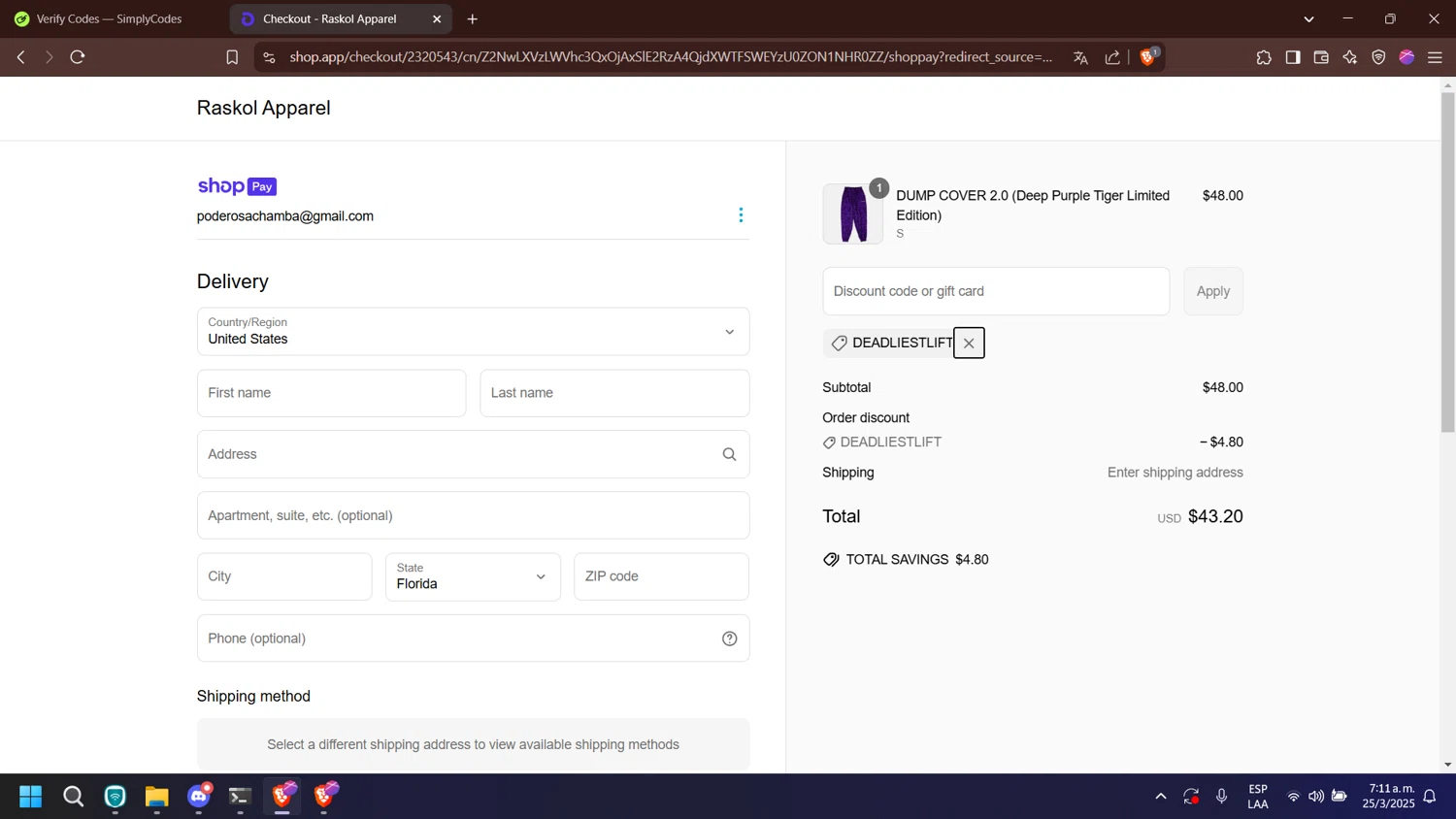The height and width of the screenshot is (819, 1456).
Task: Click the ESP LAA language indicator
Action: [x=1258, y=797]
